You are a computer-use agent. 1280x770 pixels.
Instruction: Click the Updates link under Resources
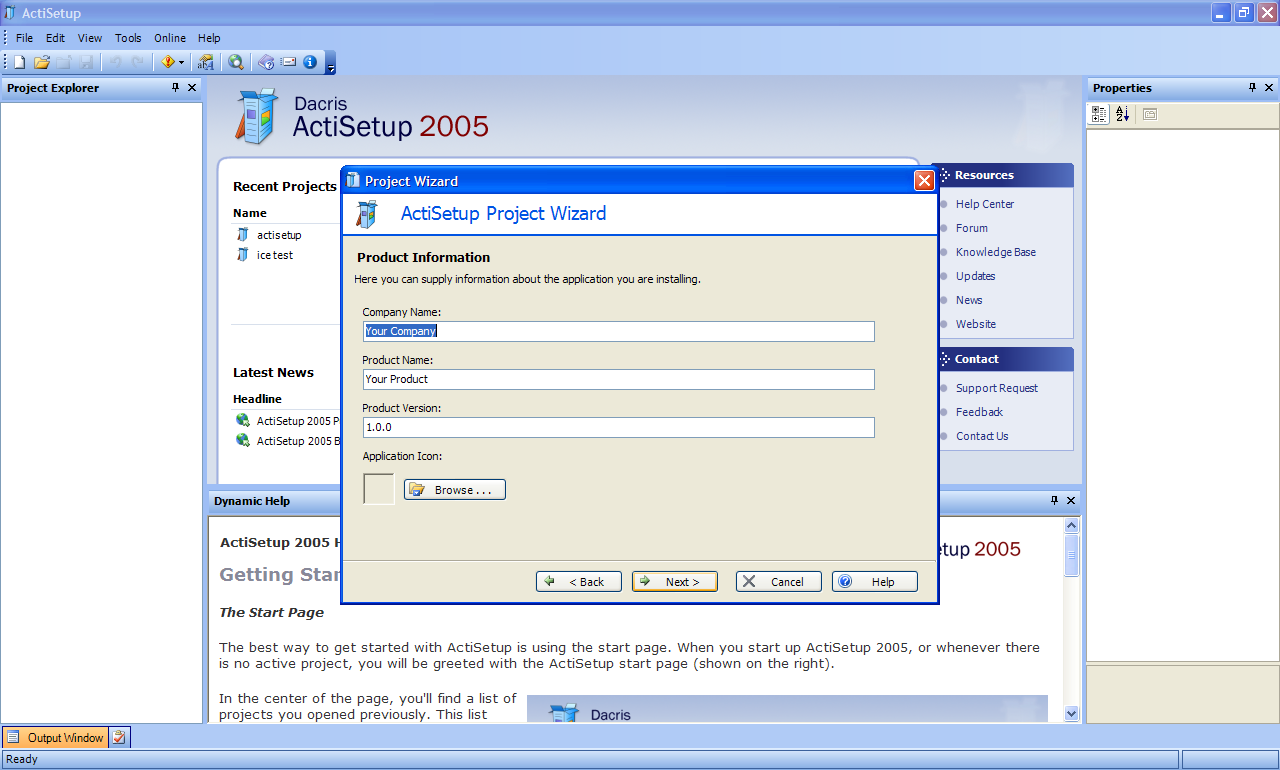[x=976, y=276]
